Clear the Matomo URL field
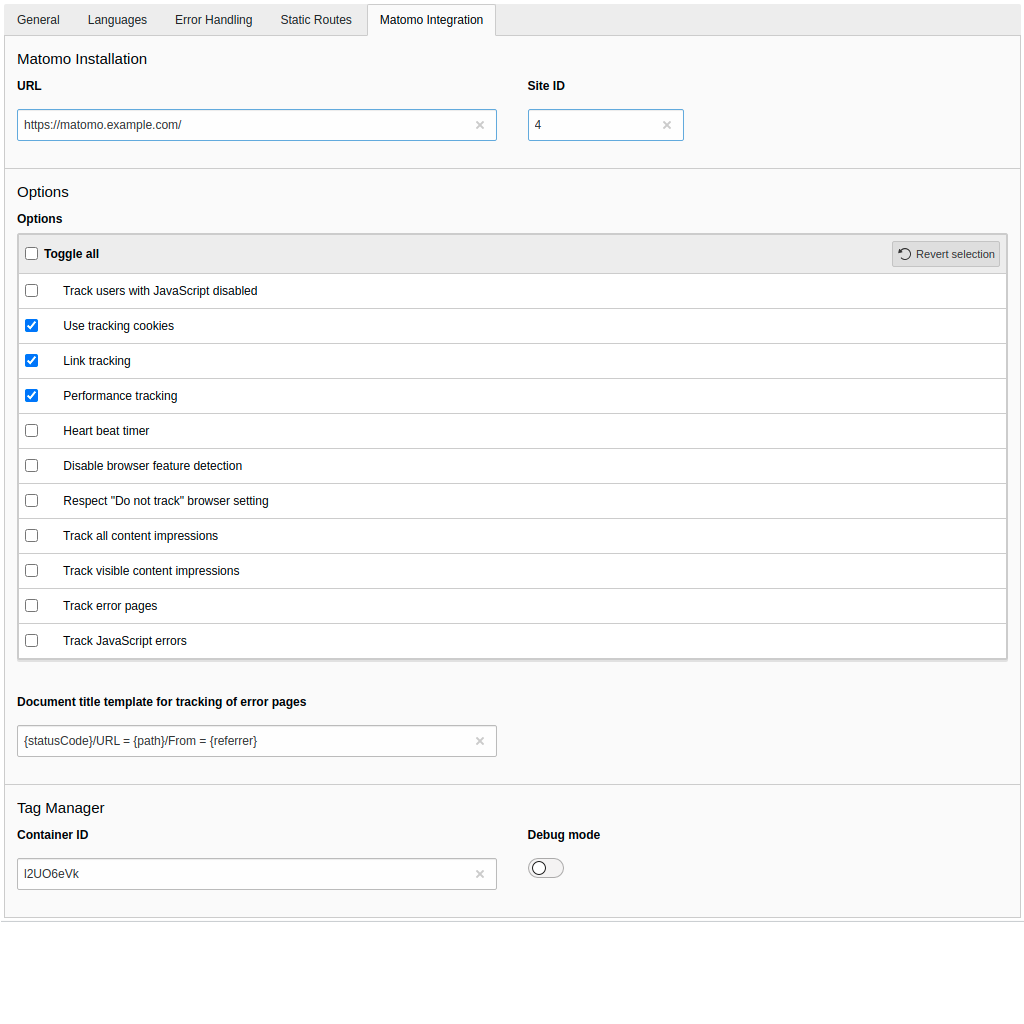Screen dimensions: 1024x1024 point(479,125)
